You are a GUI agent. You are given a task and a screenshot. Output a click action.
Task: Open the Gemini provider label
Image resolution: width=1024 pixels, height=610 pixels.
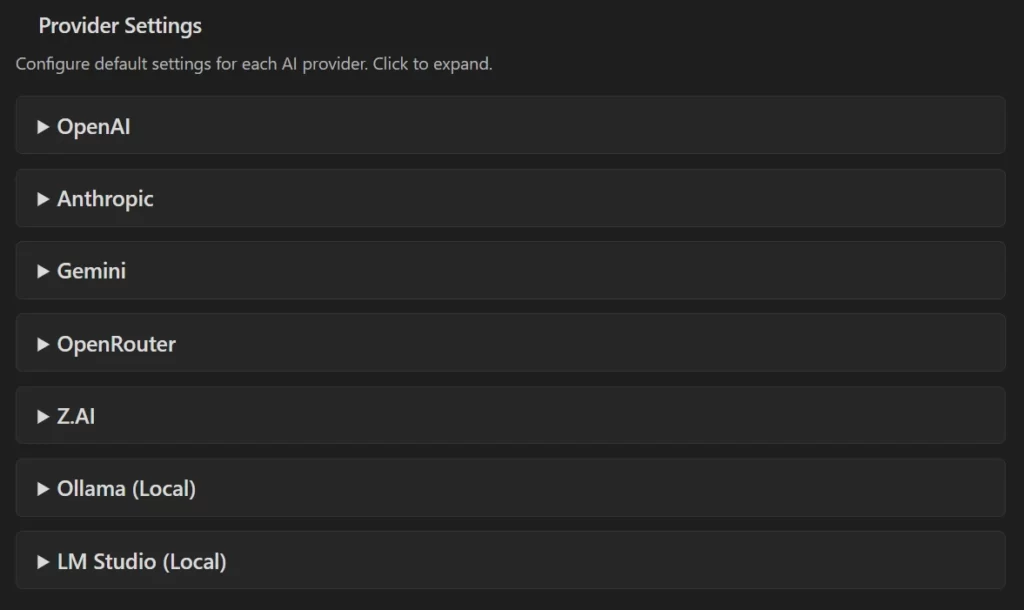[x=91, y=271]
